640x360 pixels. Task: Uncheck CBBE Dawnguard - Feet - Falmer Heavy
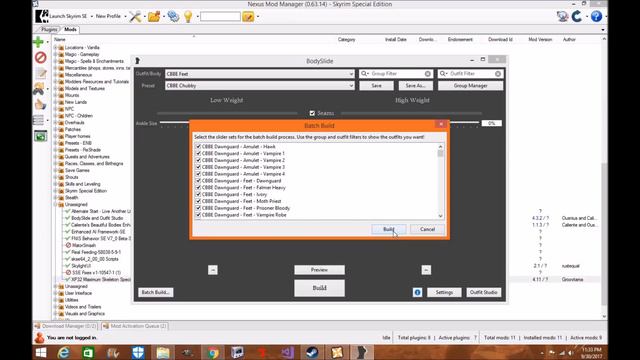click(198, 187)
